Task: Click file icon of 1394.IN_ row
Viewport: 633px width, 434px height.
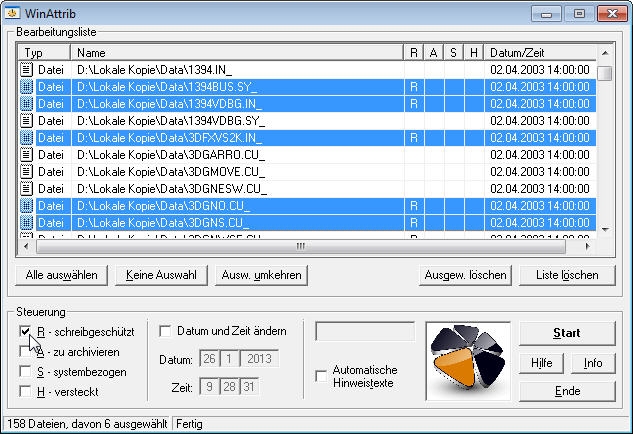Action: click(x=27, y=71)
